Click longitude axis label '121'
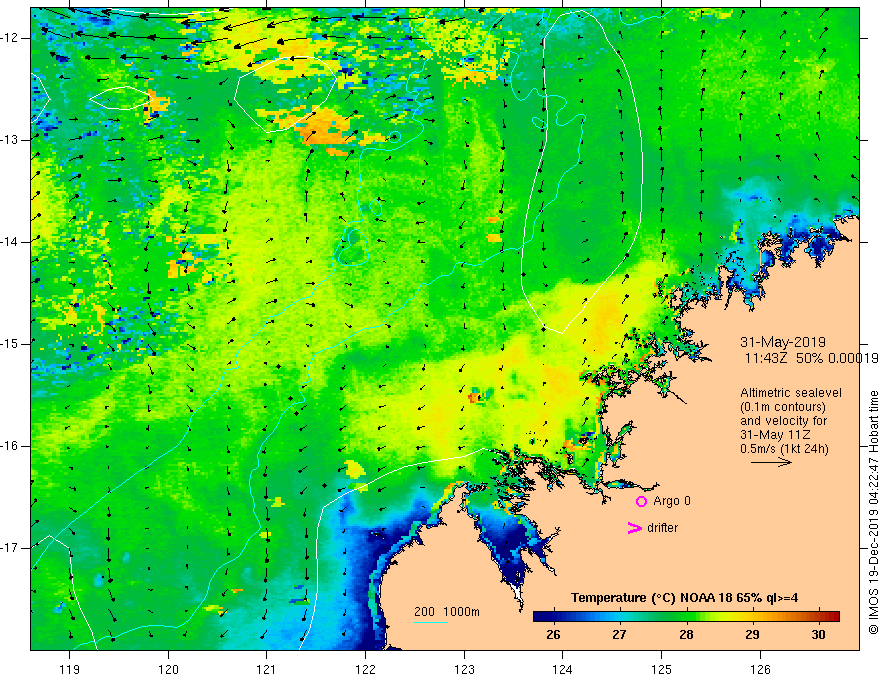 tap(267, 669)
